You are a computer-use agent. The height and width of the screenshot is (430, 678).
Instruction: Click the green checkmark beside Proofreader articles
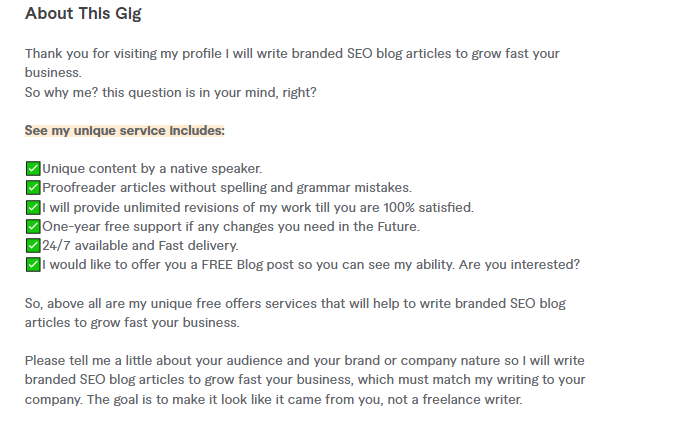[33, 187]
